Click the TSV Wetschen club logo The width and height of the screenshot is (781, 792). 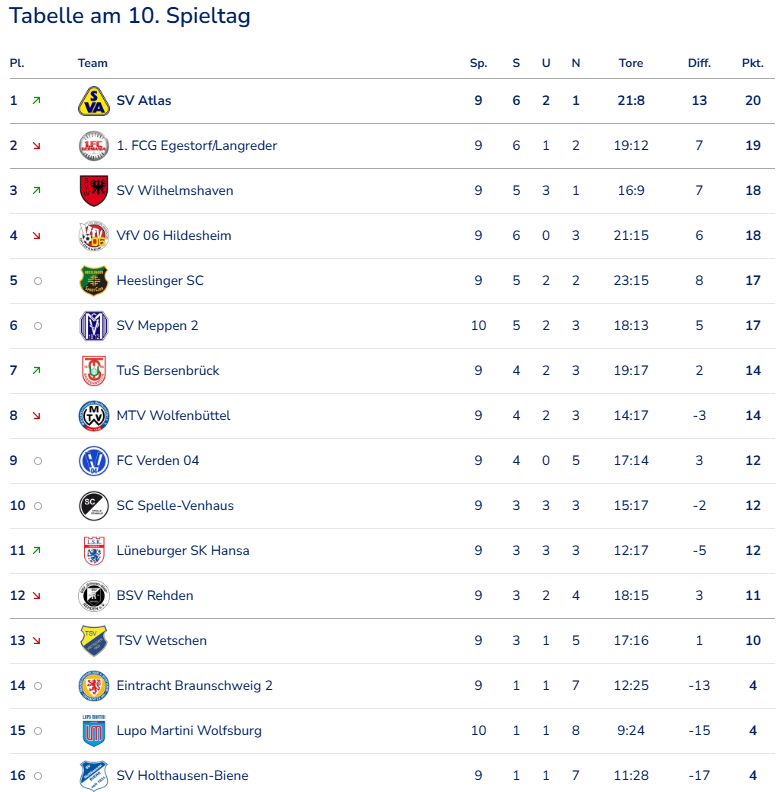[x=93, y=641]
